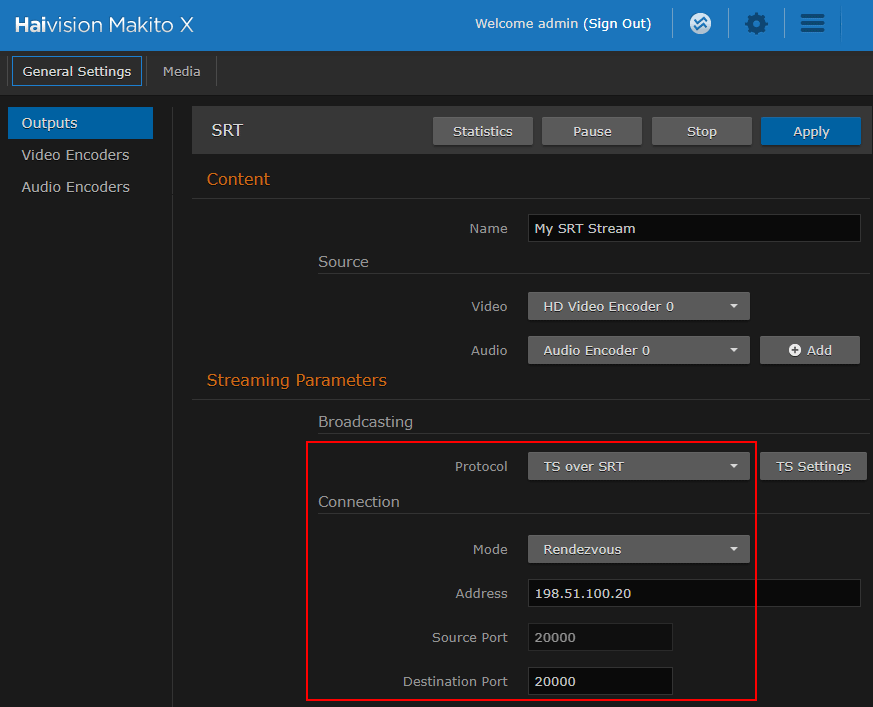
Task: Open Video Encoders in sidebar
Action: click(x=75, y=155)
